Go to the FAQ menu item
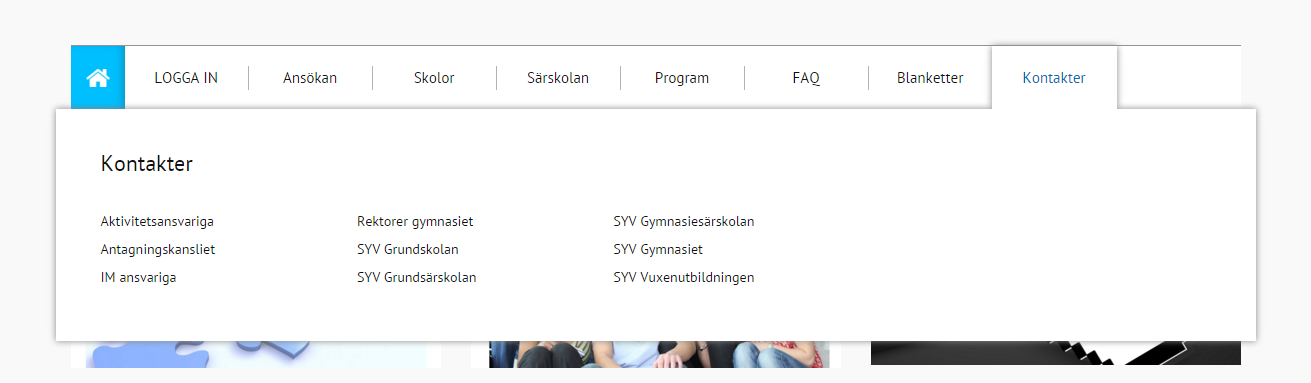 (x=806, y=78)
